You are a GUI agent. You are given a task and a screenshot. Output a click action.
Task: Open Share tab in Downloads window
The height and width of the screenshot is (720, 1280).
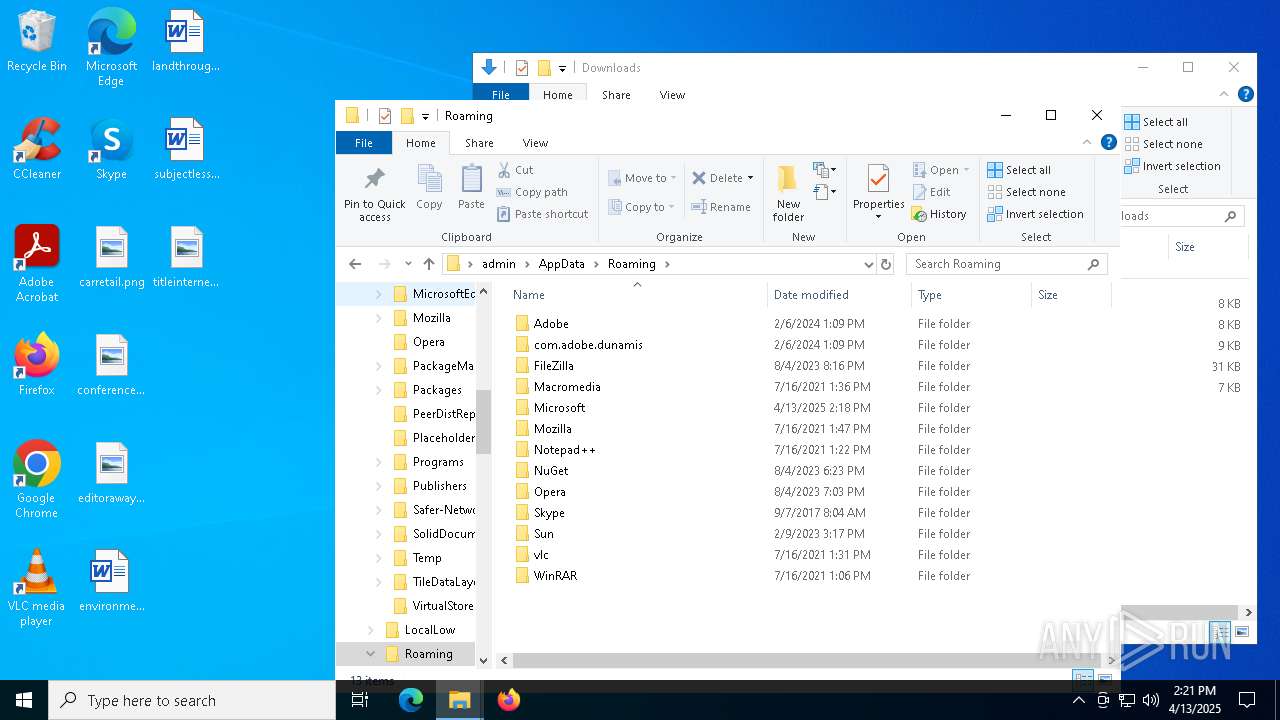coord(616,95)
